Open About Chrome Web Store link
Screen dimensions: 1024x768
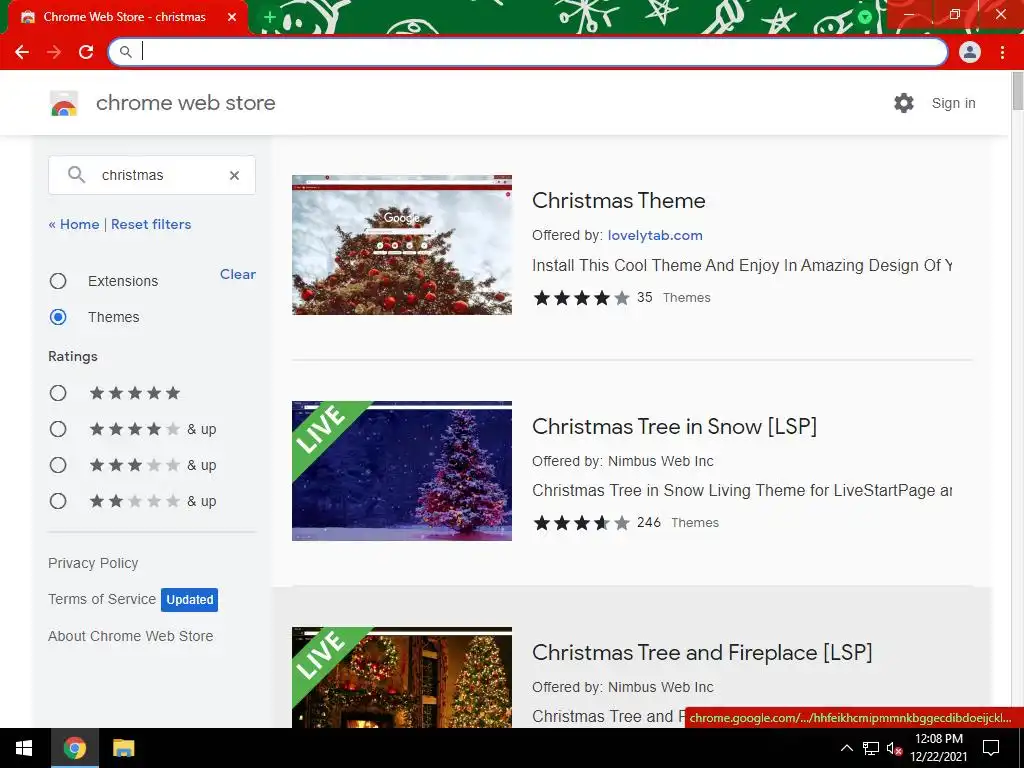tap(131, 636)
